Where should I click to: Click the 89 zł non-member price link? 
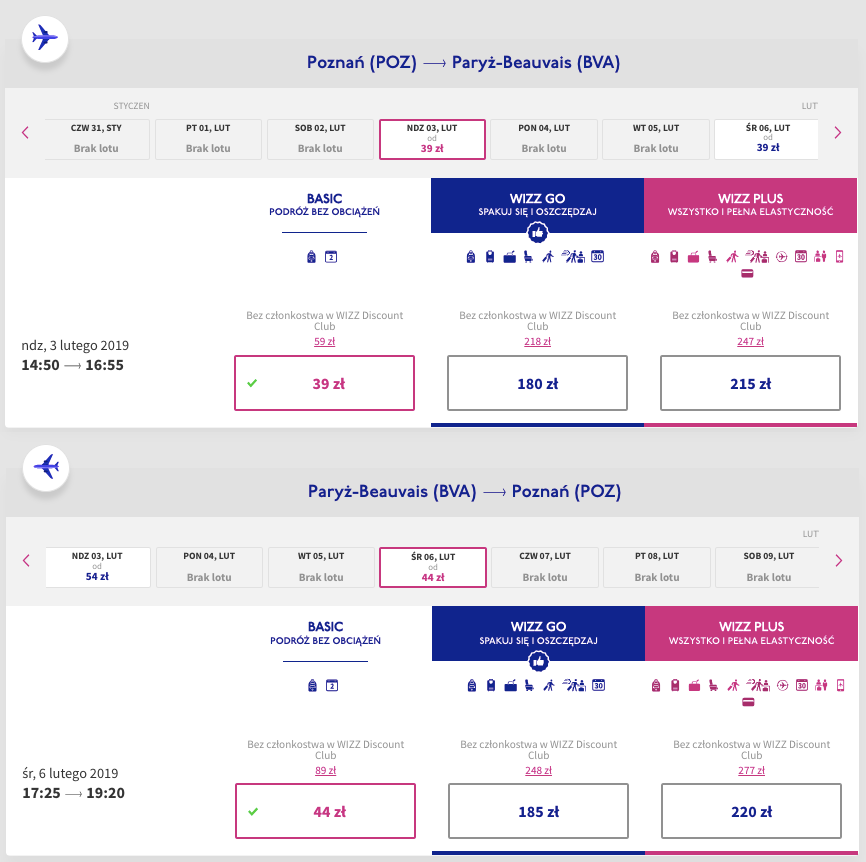(325, 770)
